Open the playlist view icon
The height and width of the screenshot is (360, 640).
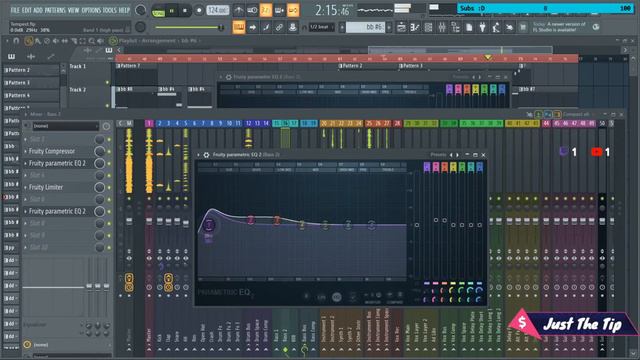[x=401, y=27]
